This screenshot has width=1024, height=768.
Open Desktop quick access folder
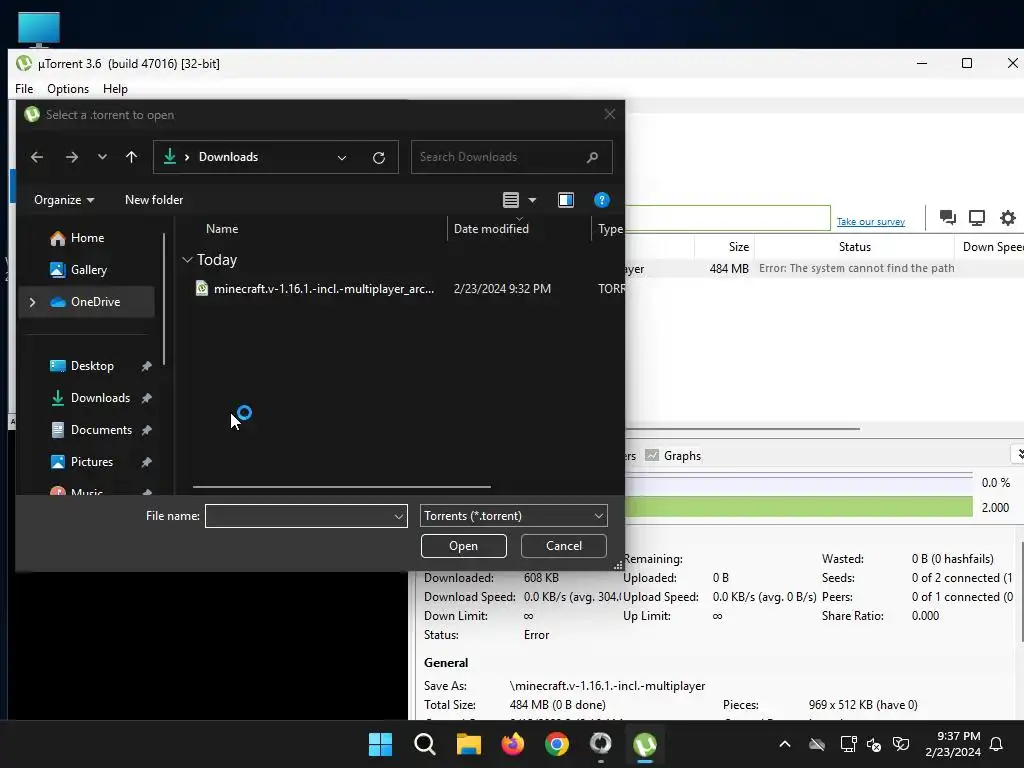pos(91,366)
